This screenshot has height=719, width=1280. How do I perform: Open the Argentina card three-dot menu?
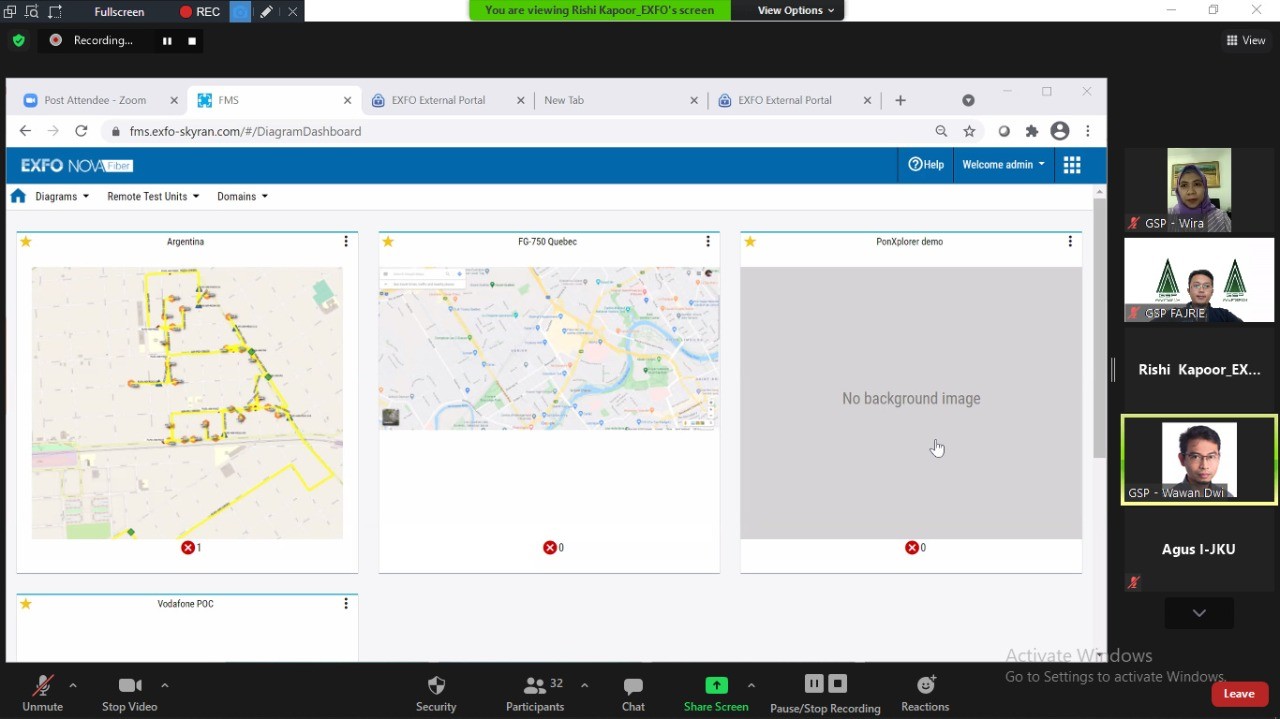(x=346, y=242)
